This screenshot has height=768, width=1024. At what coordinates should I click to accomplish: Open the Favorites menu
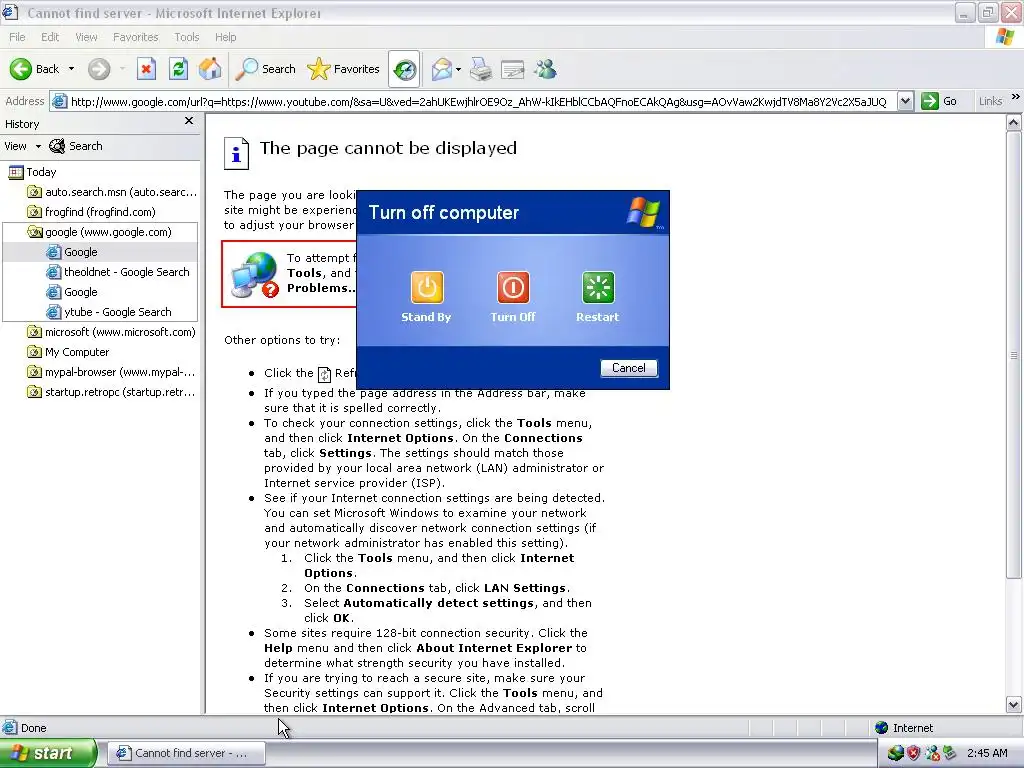coord(135,37)
